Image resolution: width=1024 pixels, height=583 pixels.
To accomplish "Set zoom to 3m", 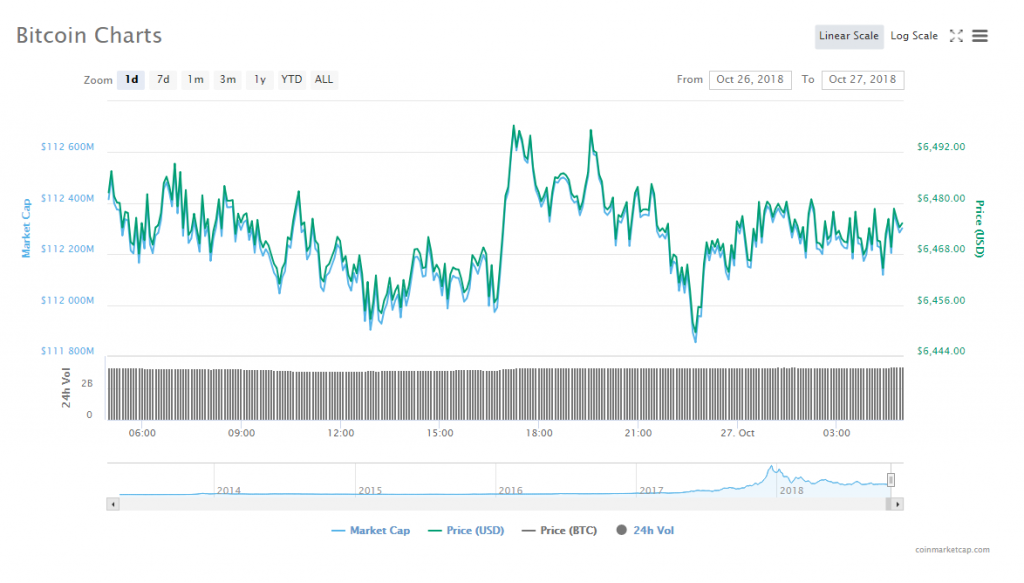I will 227,80.
